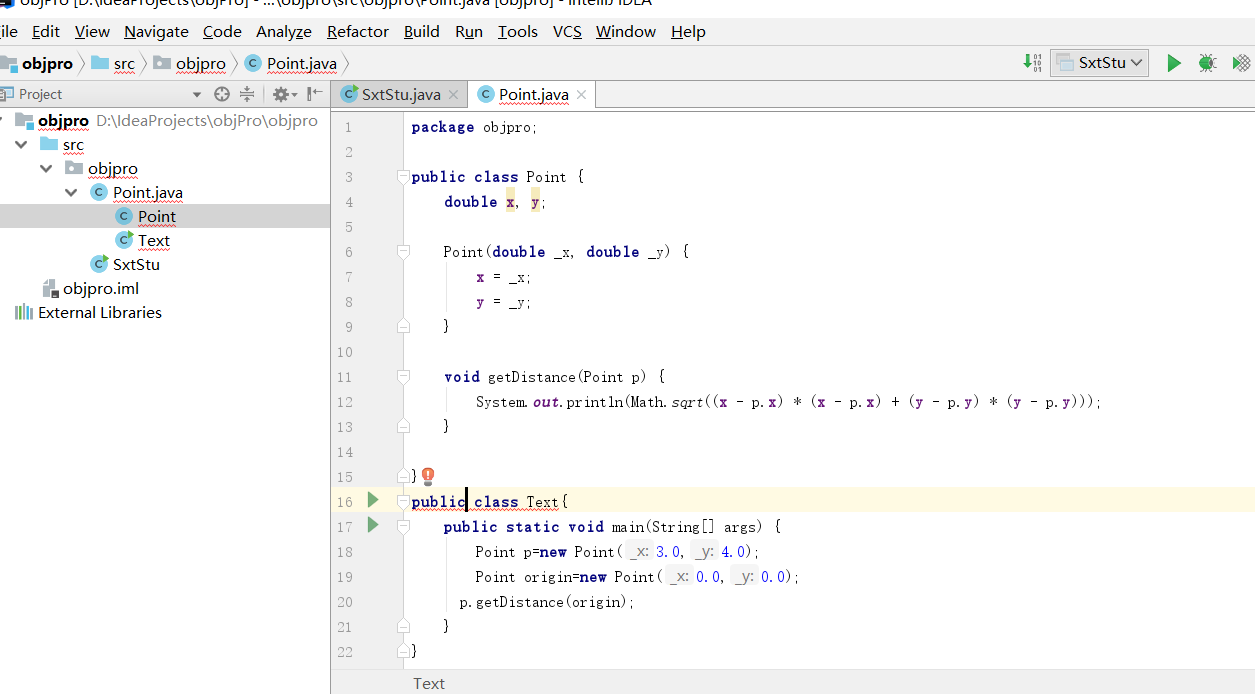Switch to the Point.java tab
This screenshot has height=694, width=1255.
[531, 95]
